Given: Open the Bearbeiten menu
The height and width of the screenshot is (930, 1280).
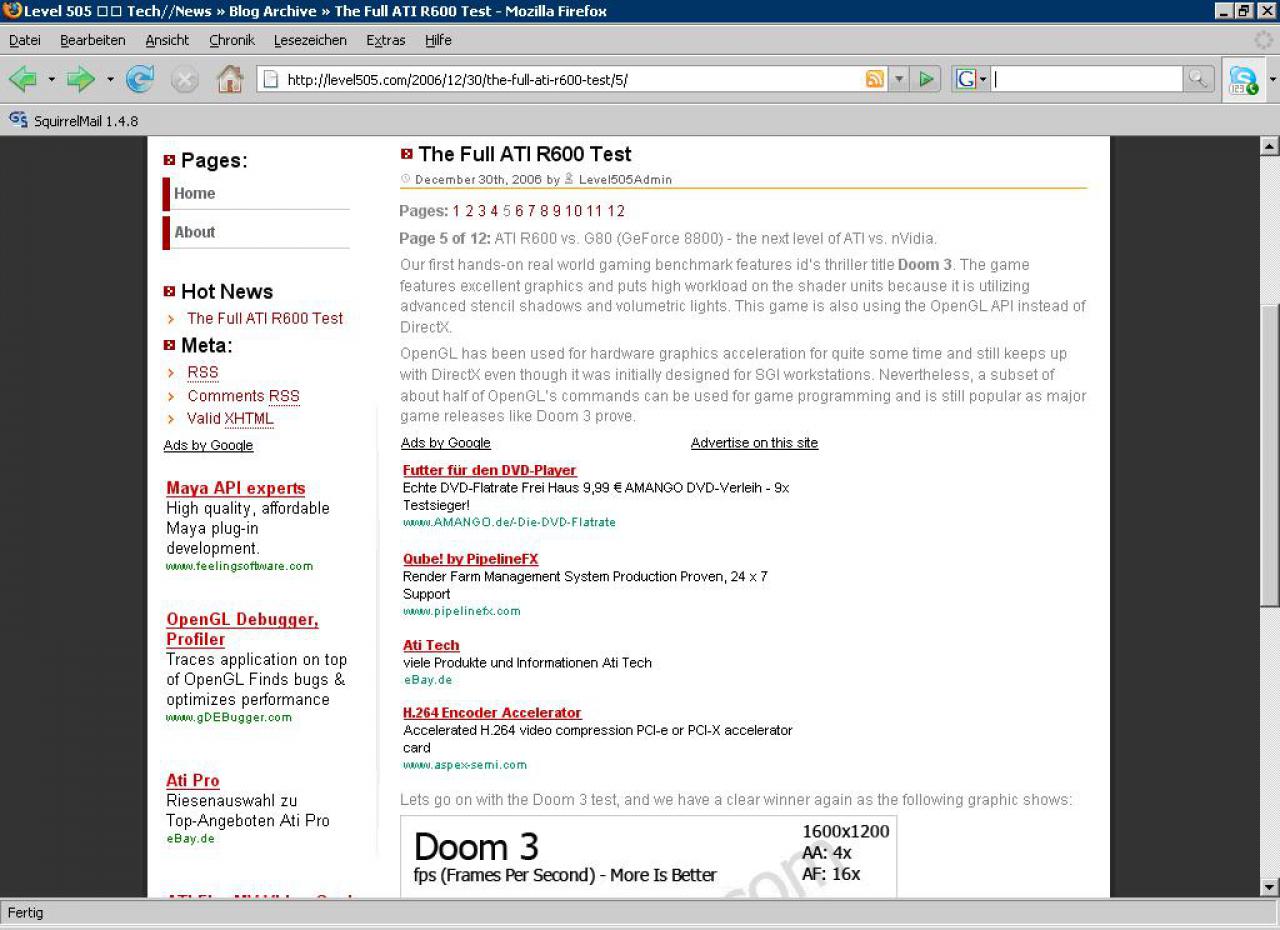Looking at the screenshot, I should [92, 40].
